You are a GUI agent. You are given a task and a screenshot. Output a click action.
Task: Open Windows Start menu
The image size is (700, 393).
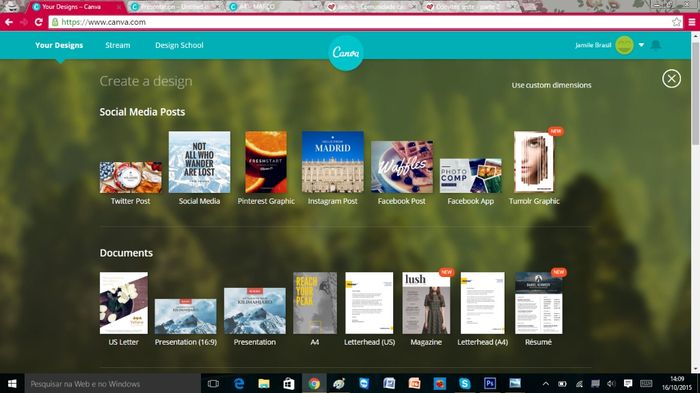pyautogui.click(x=12, y=384)
